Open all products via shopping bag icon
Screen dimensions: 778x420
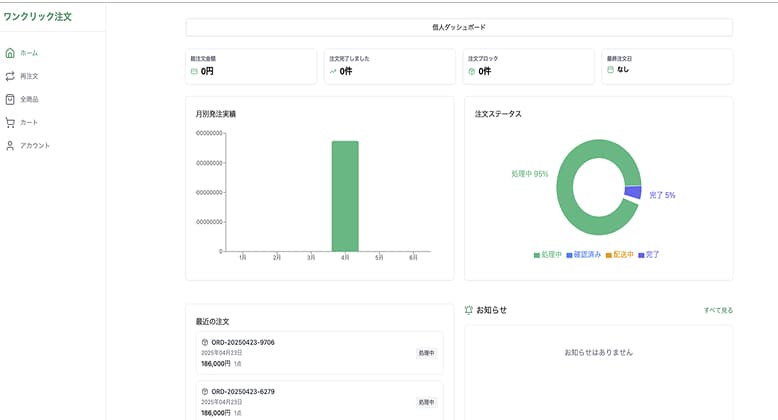[10, 99]
